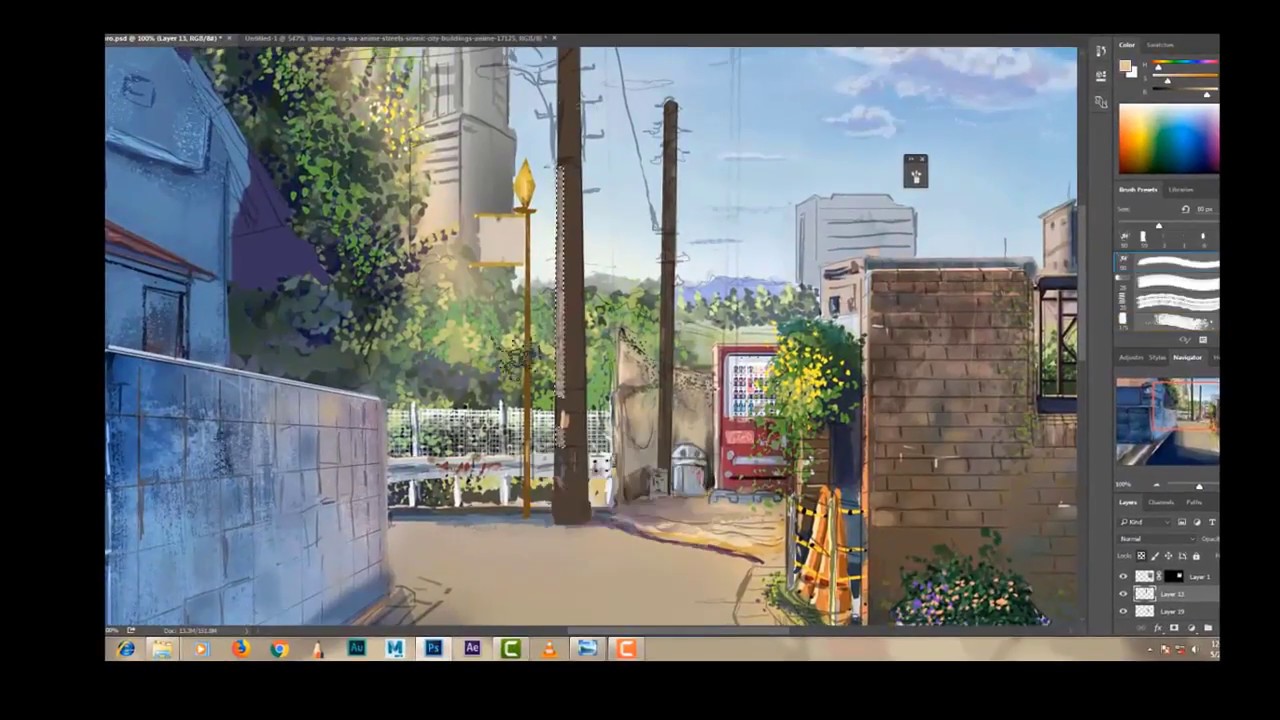Hide Layer 19 using its eye icon
The height and width of the screenshot is (720, 1280).
point(1123,611)
